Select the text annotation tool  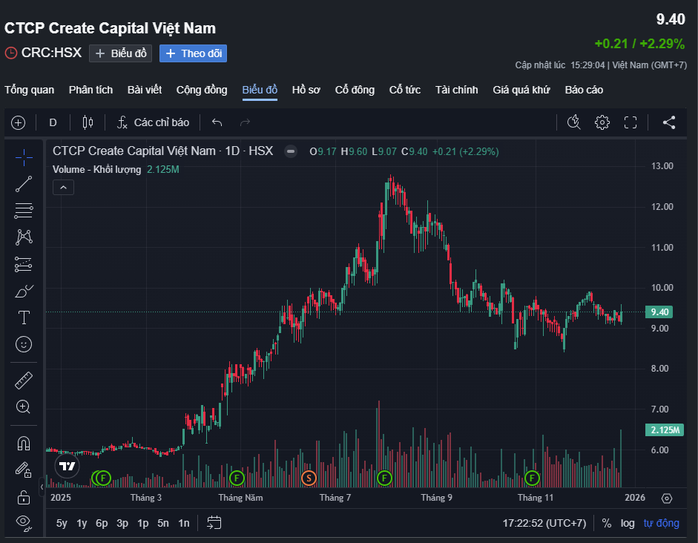pyautogui.click(x=24, y=317)
